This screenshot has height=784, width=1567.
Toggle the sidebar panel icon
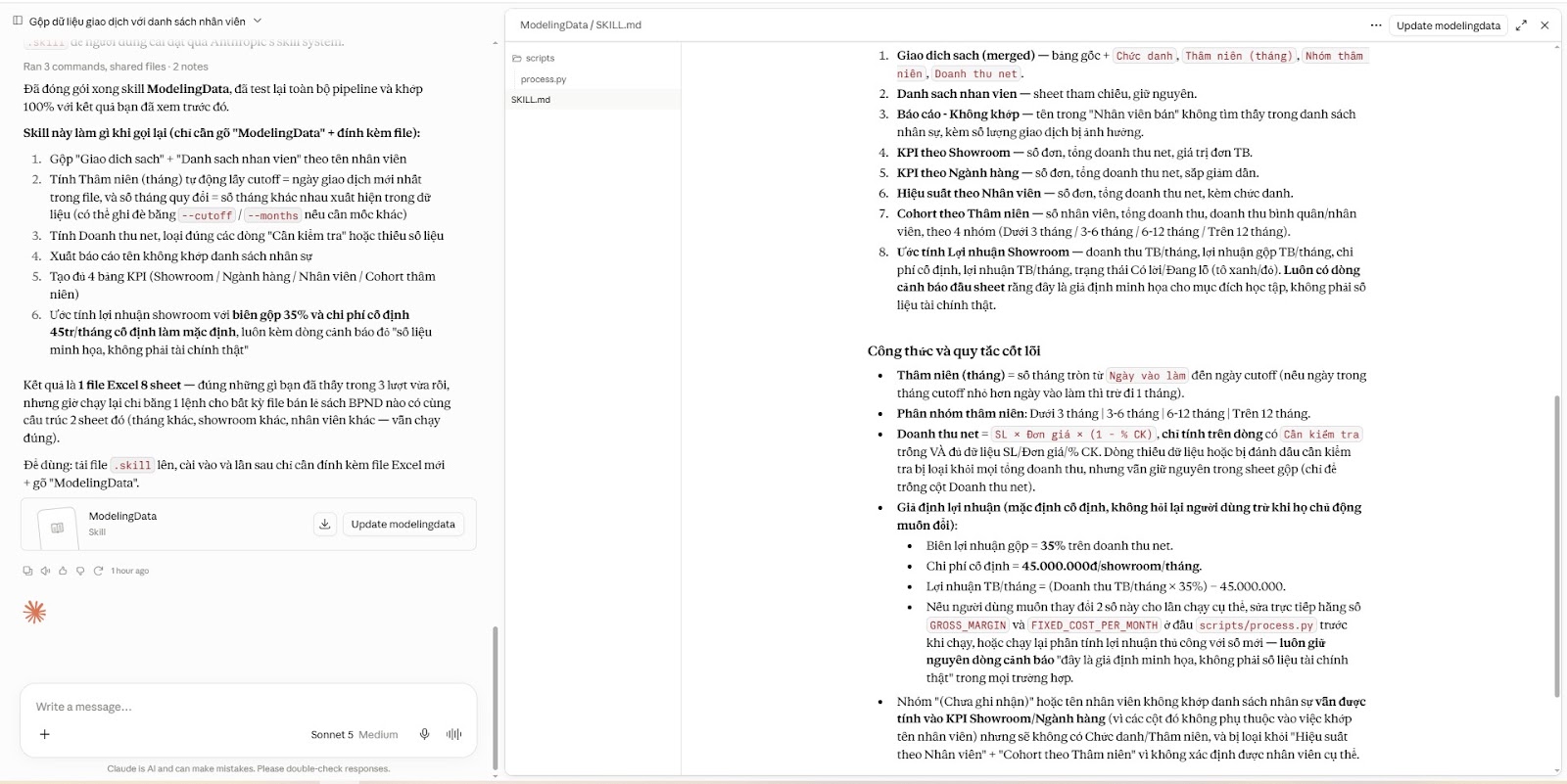(18, 21)
